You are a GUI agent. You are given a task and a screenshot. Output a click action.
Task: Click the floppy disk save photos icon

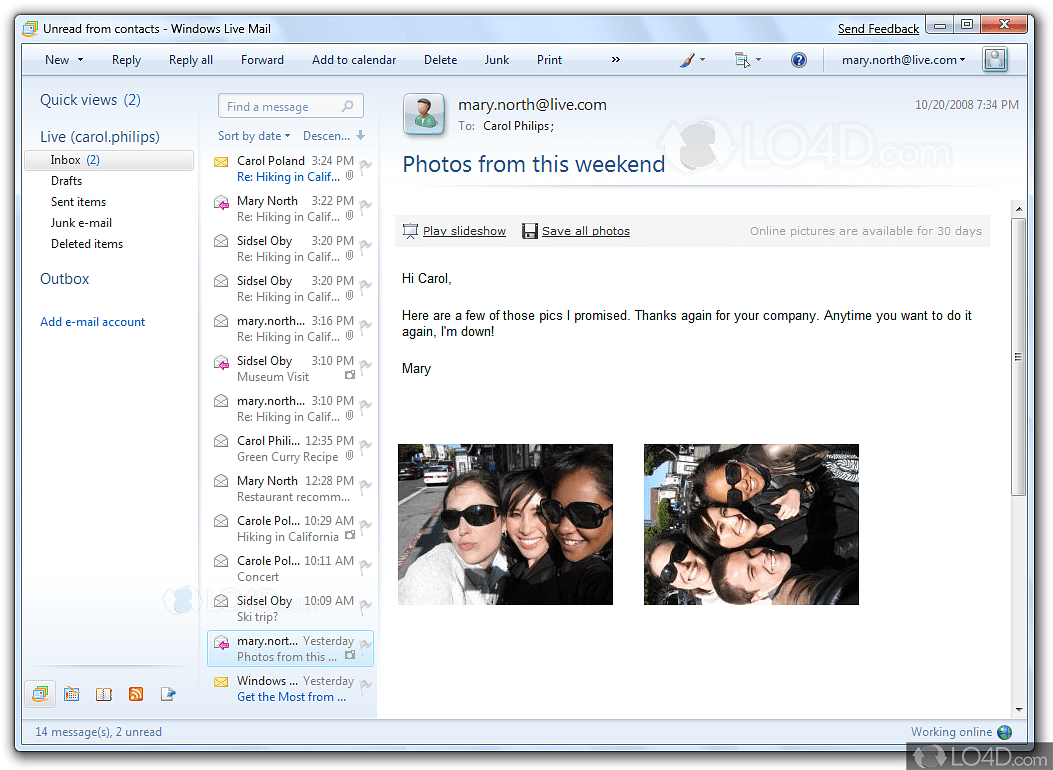[530, 231]
